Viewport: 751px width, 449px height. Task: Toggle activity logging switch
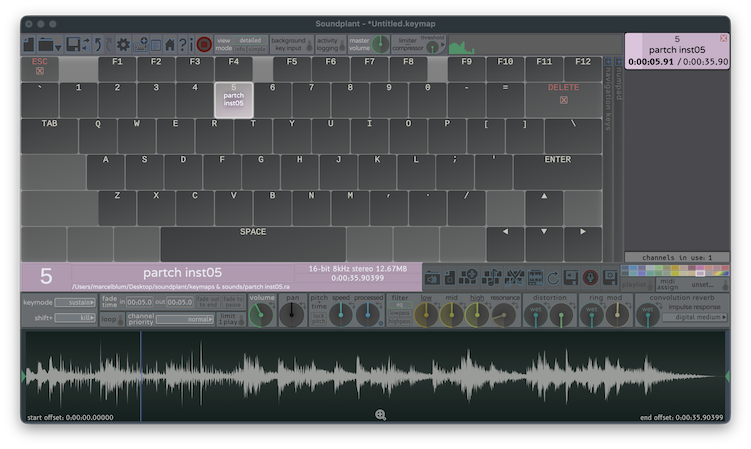342,46
